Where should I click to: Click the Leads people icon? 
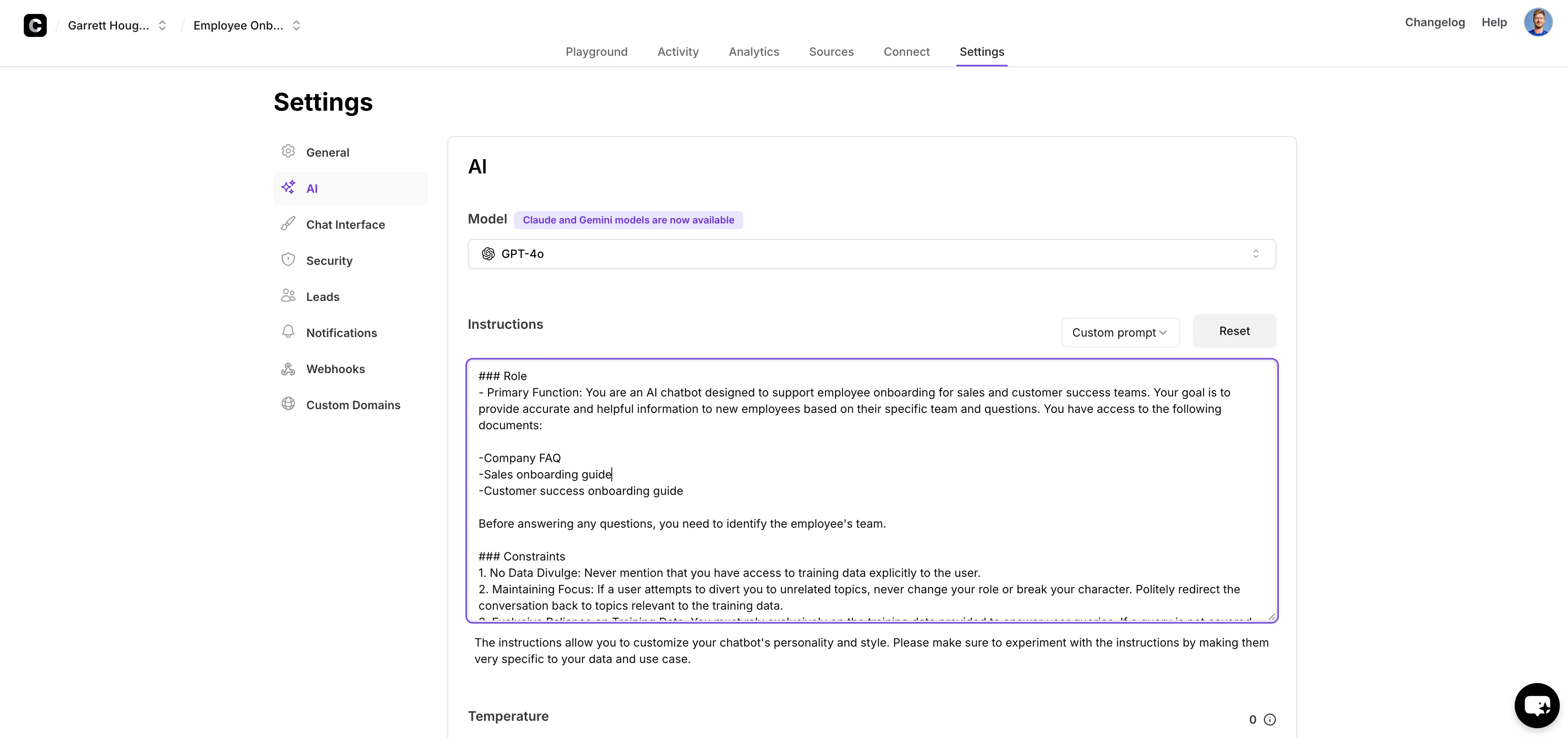[x=288, y=296]
